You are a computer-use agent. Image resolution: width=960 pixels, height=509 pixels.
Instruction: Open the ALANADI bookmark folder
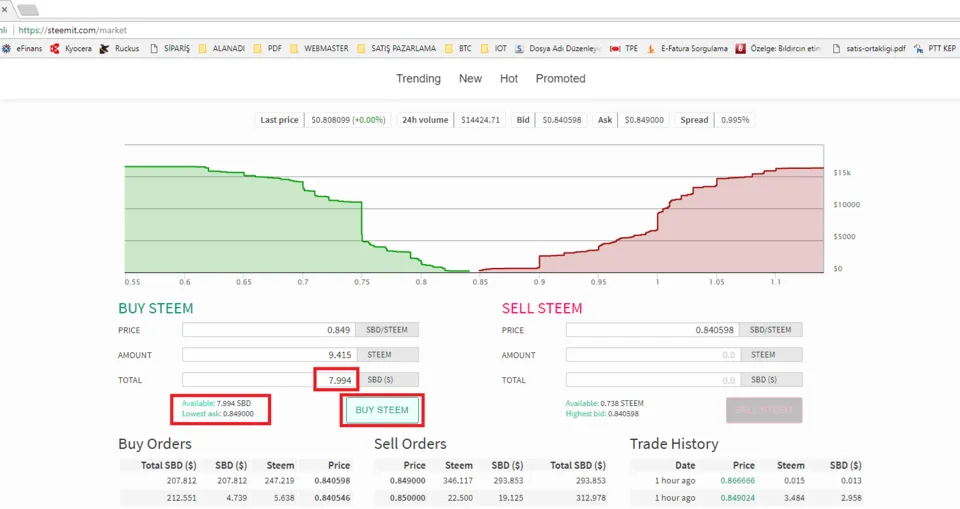pos(222,48)
